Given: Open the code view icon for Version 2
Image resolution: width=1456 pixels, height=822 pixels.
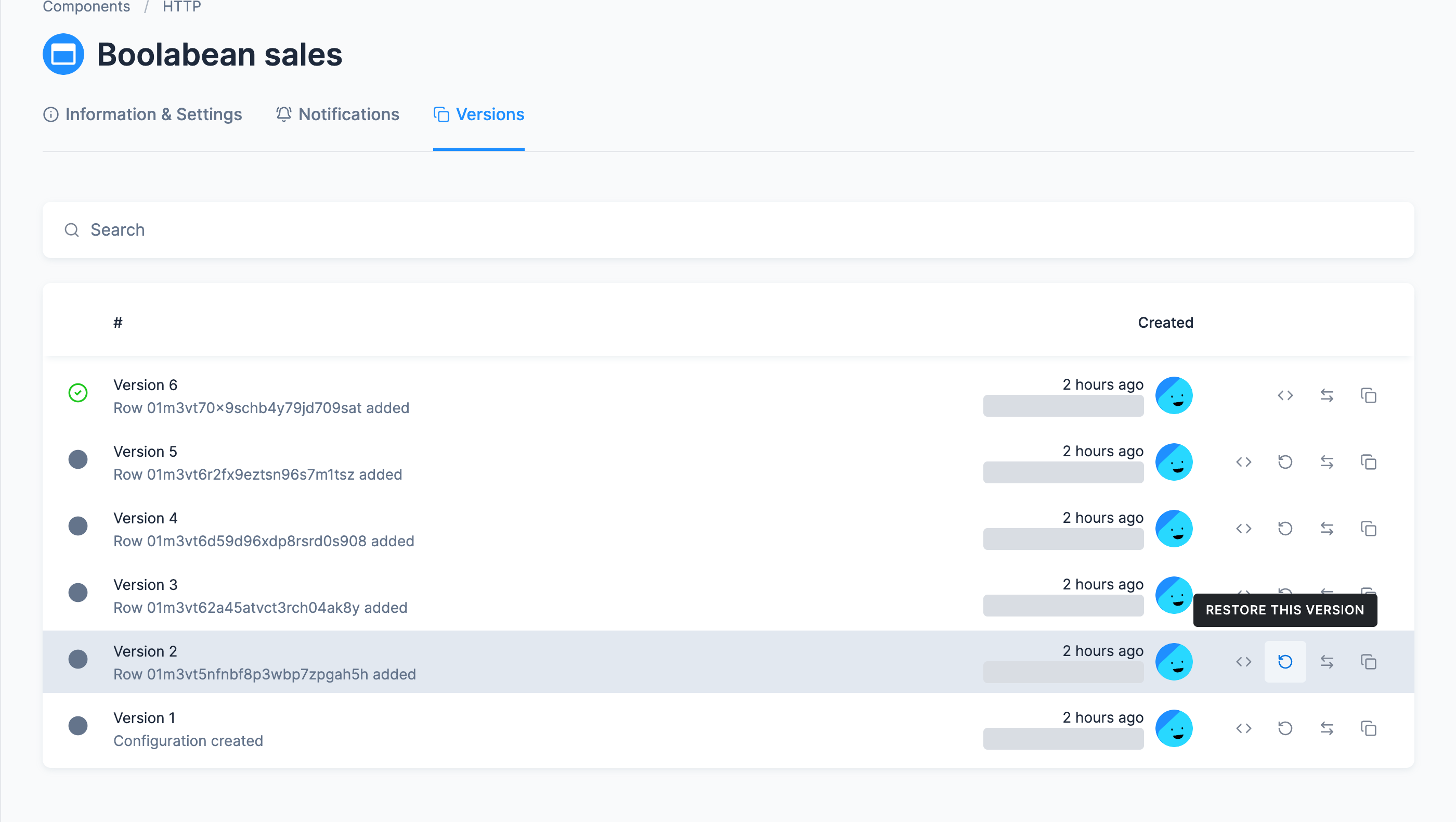Looking at the screenshot, I should (x=1243, y=661).
